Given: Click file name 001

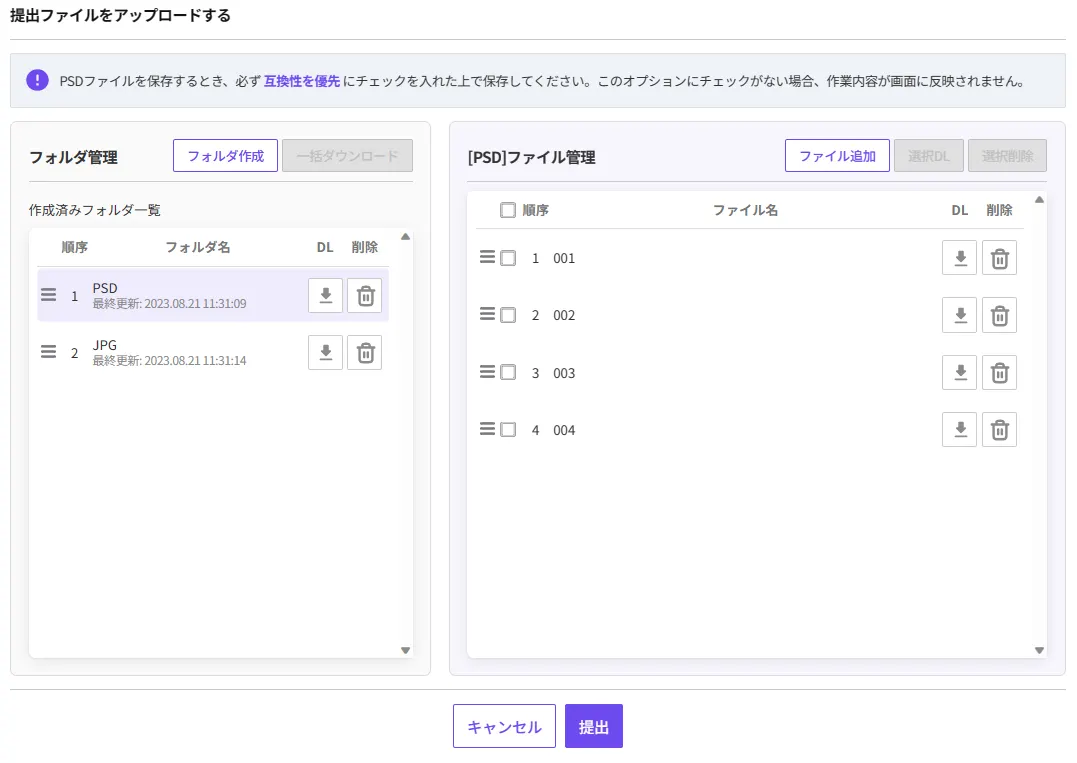Looking at the screenshot, I should pos(564,258).
